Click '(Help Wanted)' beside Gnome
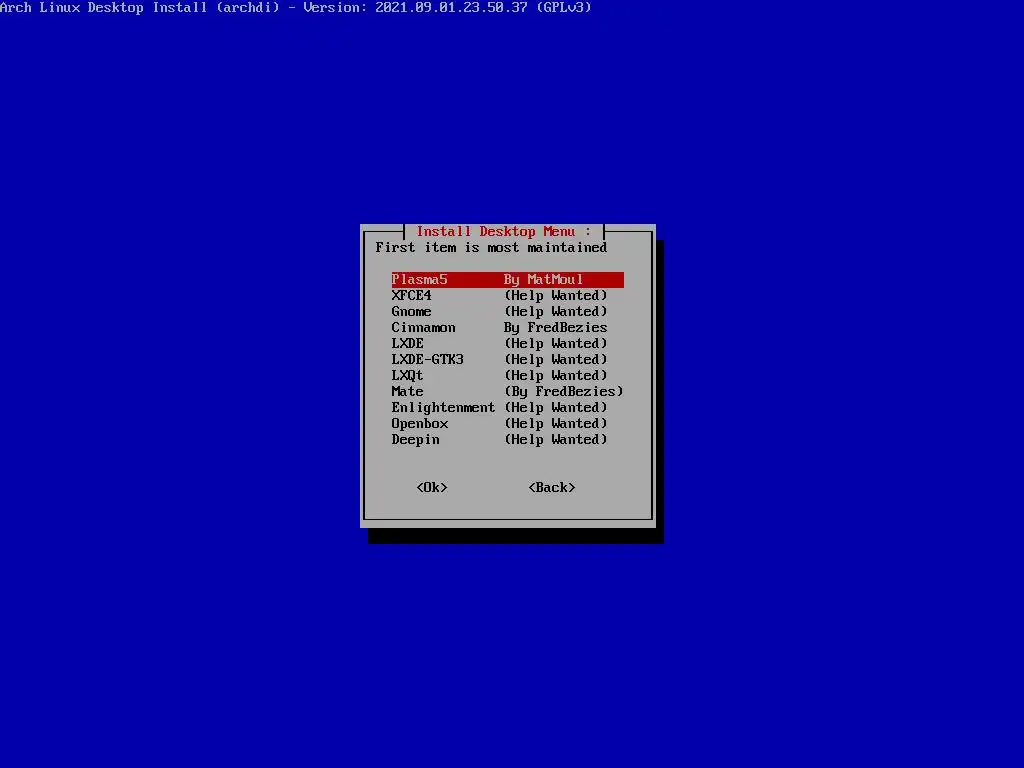The image size is (1024, 768). (556, 312)
